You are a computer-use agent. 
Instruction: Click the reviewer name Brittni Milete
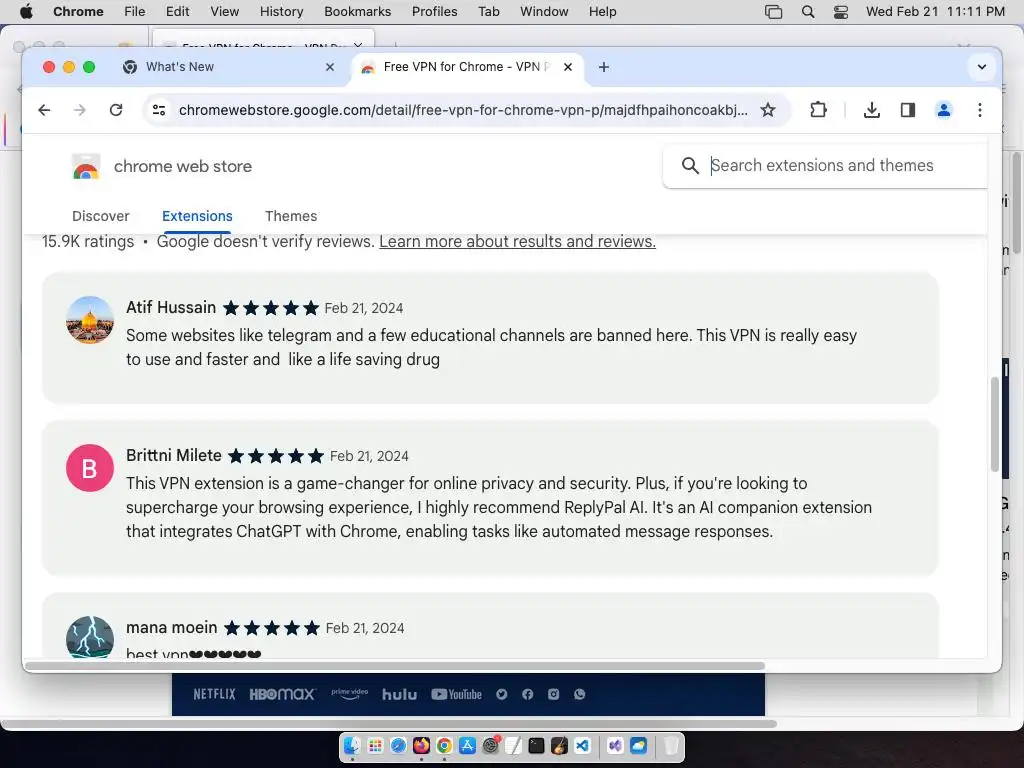click(x=174, y=456)
